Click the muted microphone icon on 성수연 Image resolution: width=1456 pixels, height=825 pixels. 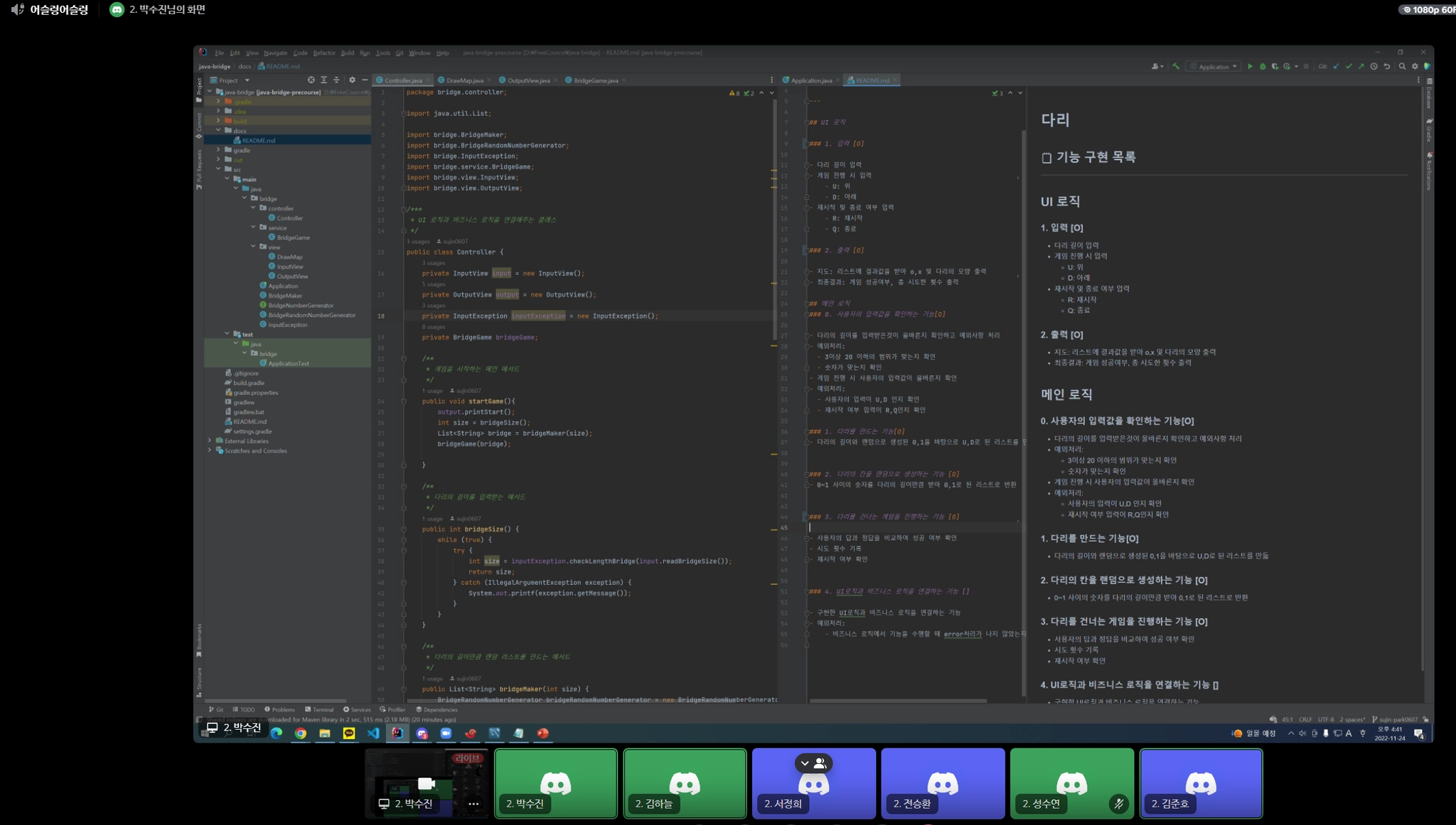[x=1118, y=804]
